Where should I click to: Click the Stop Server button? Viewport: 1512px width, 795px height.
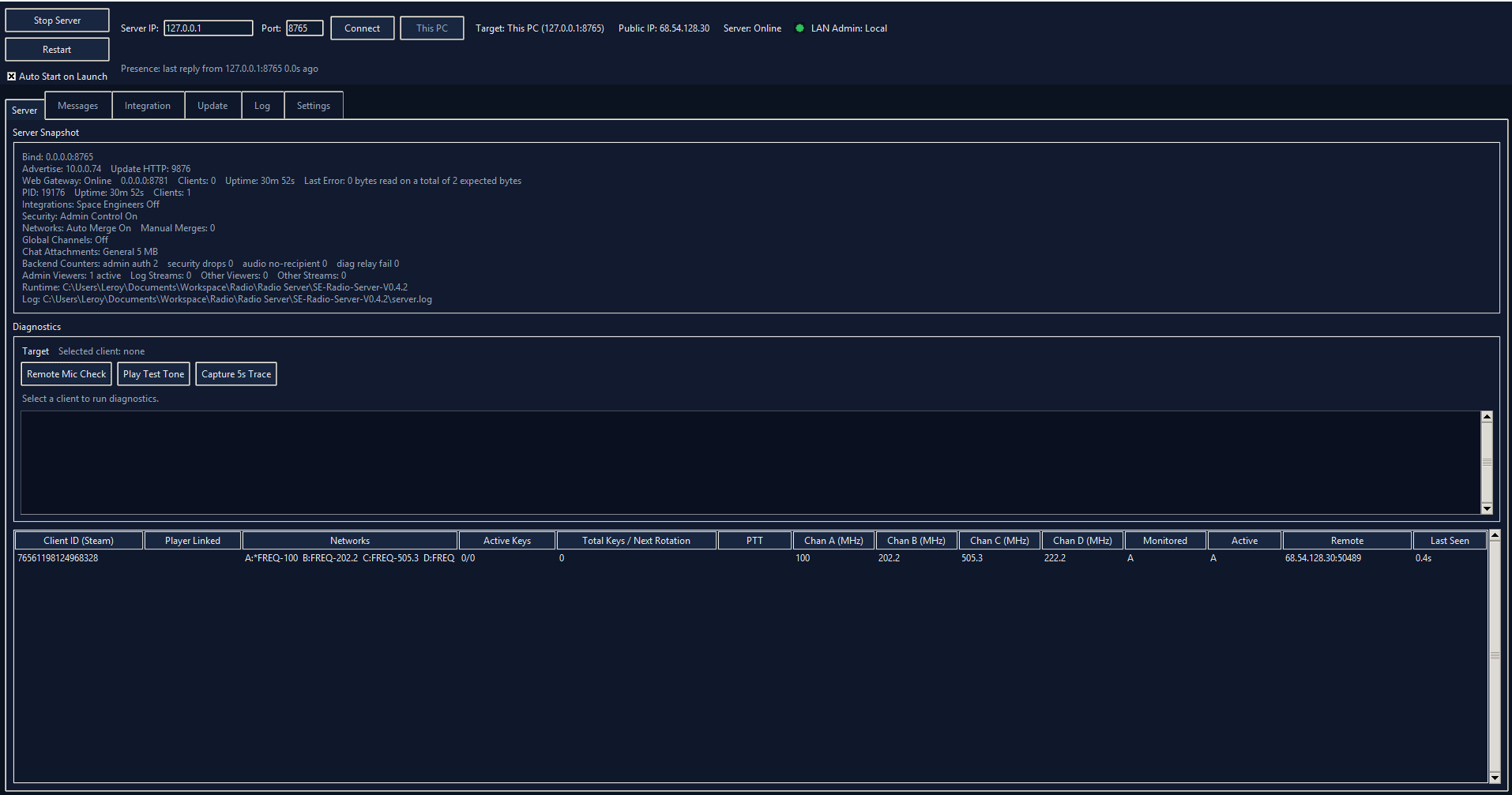57,21
